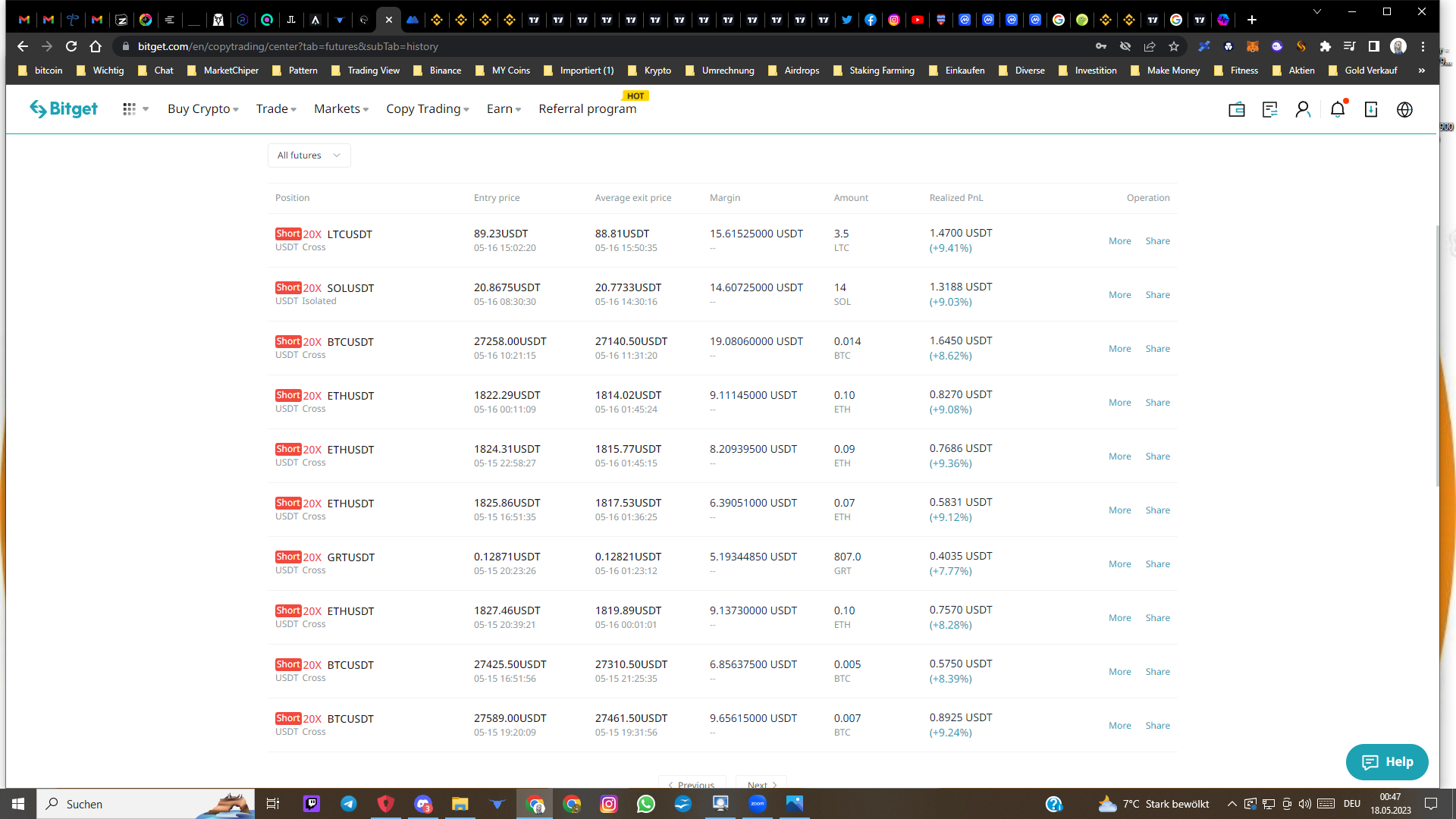The height and width of the screenshot is (819, 1456).
Task: Expand the All futures dropdown
Action: 309,155
